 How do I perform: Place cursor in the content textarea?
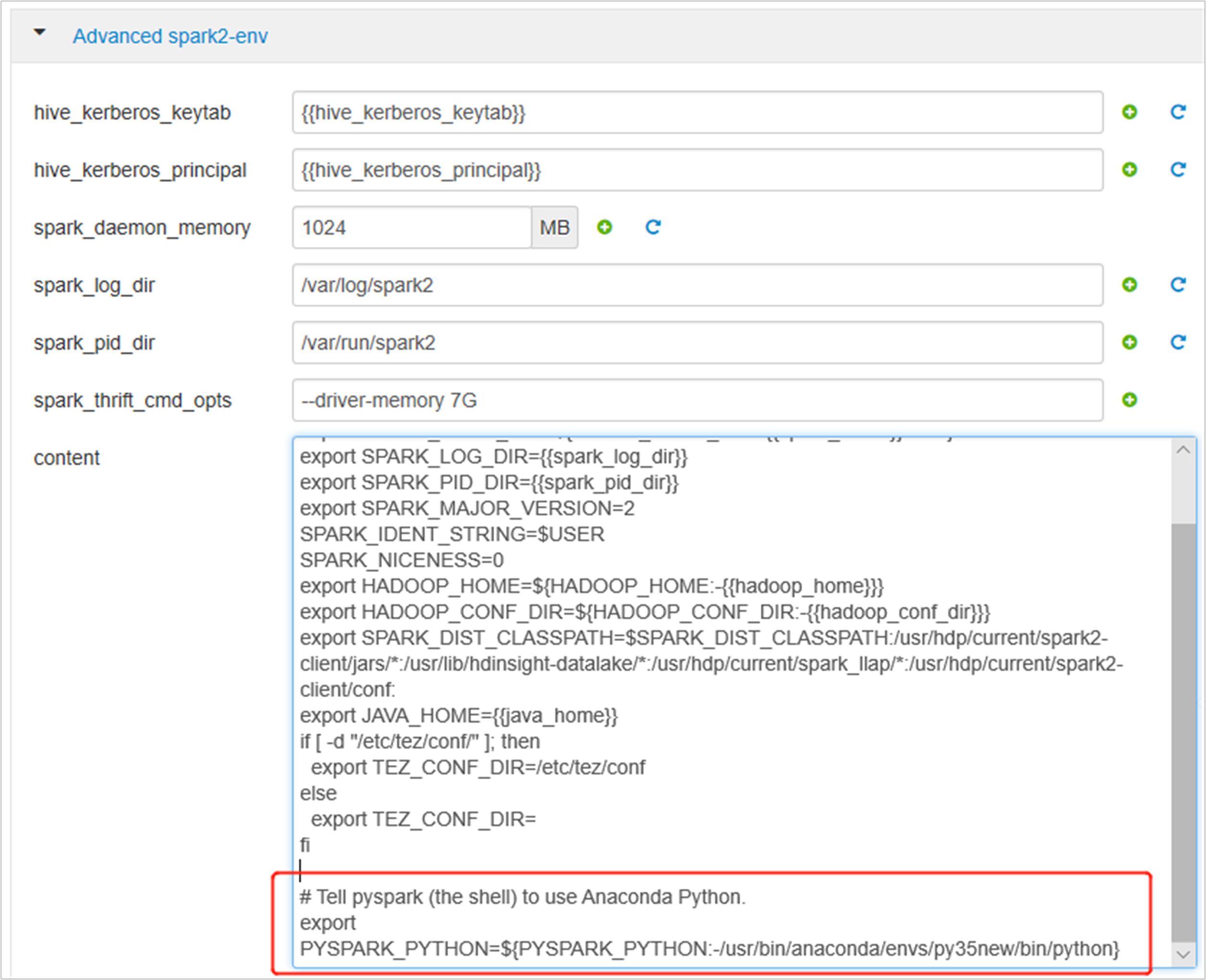coord(677,621)
